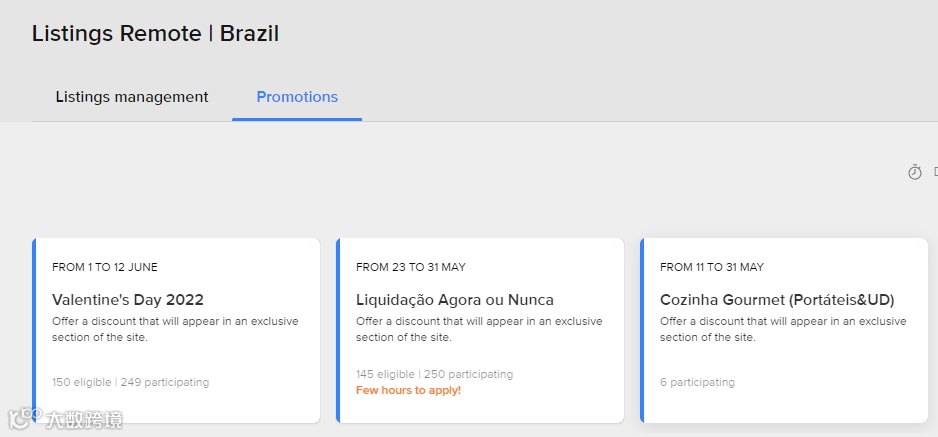Click '150 eligible | 249 participating' count

point(130,382)
